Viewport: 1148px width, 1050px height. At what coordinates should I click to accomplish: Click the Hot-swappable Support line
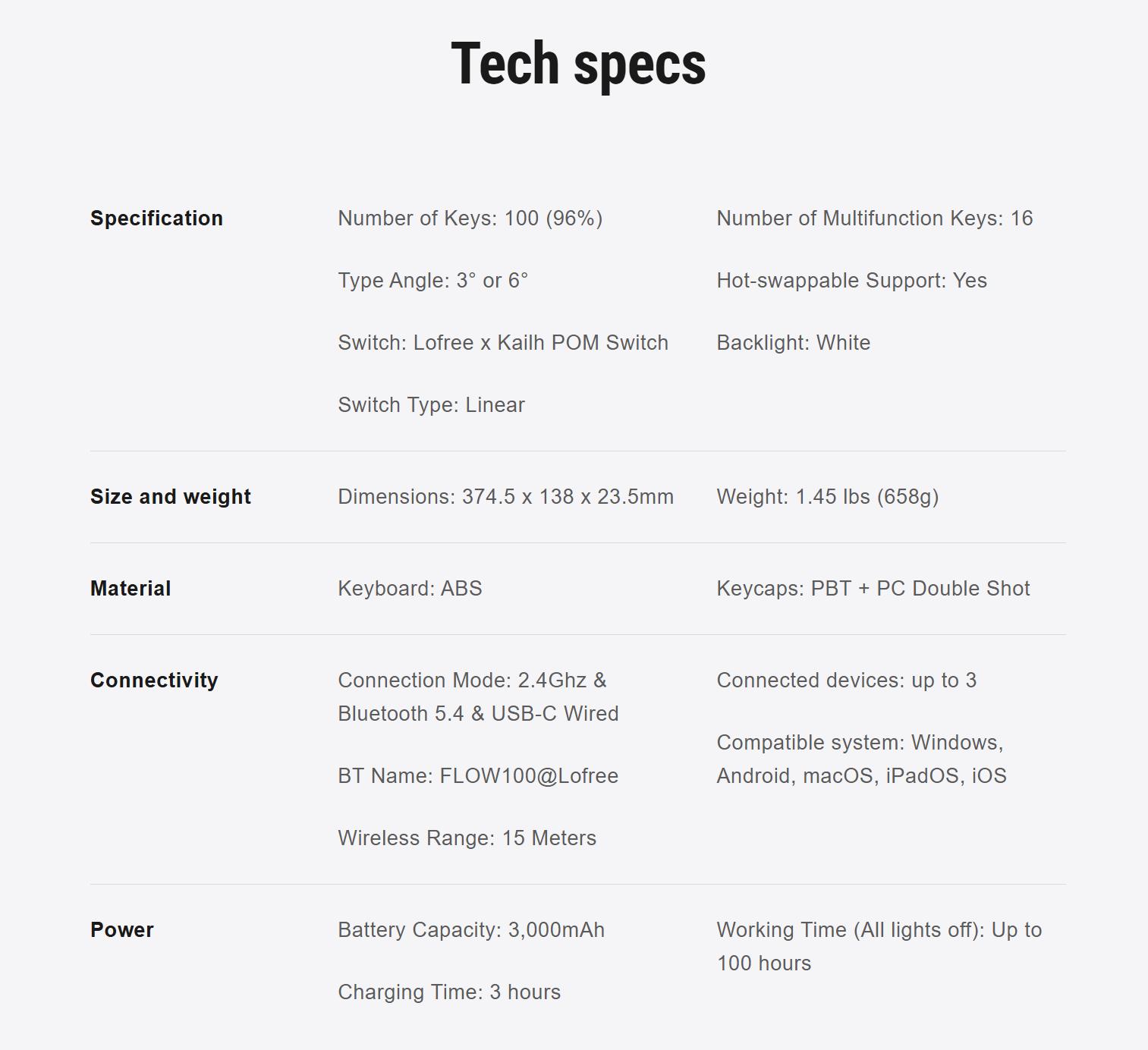coord(851,281)
